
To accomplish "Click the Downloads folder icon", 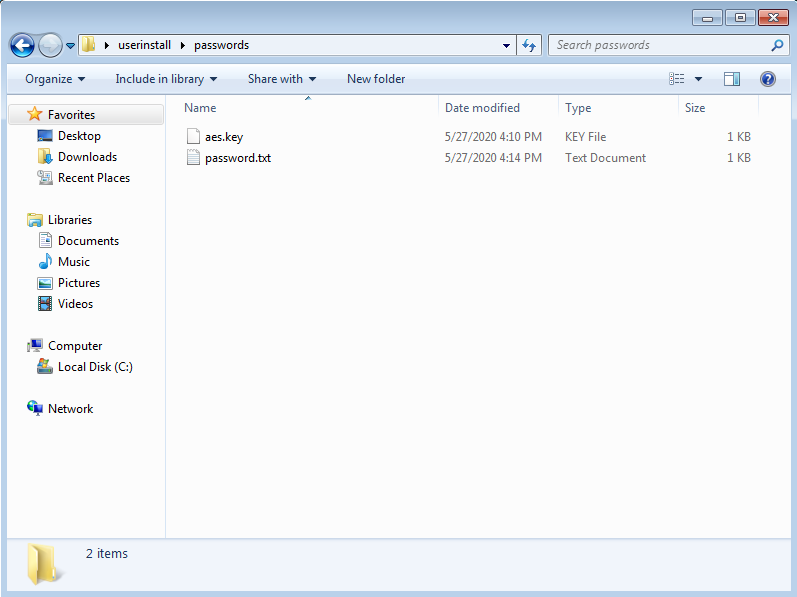I will point(45,156).
